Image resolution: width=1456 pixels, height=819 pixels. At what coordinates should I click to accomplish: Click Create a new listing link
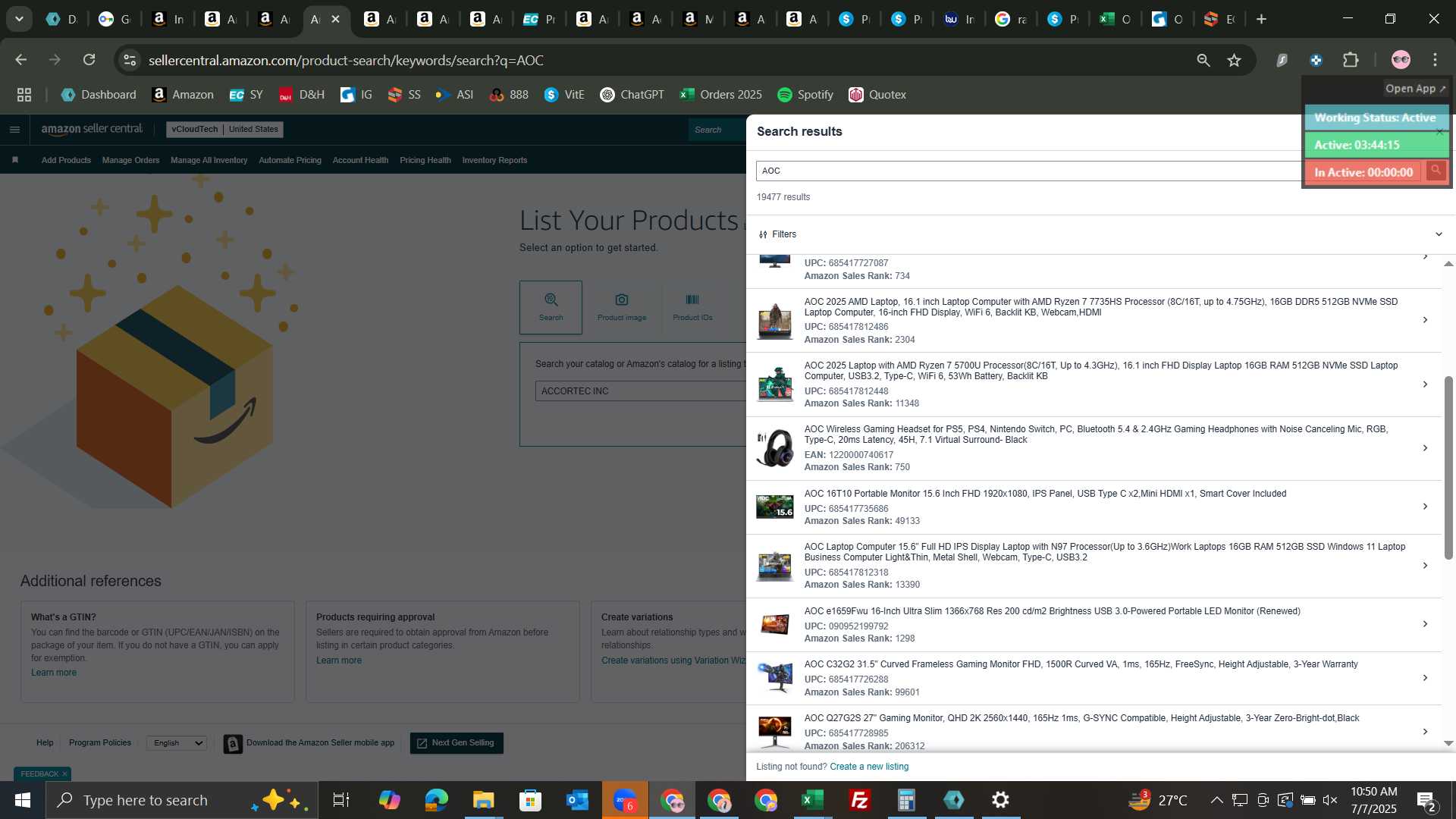coord(869,767)
